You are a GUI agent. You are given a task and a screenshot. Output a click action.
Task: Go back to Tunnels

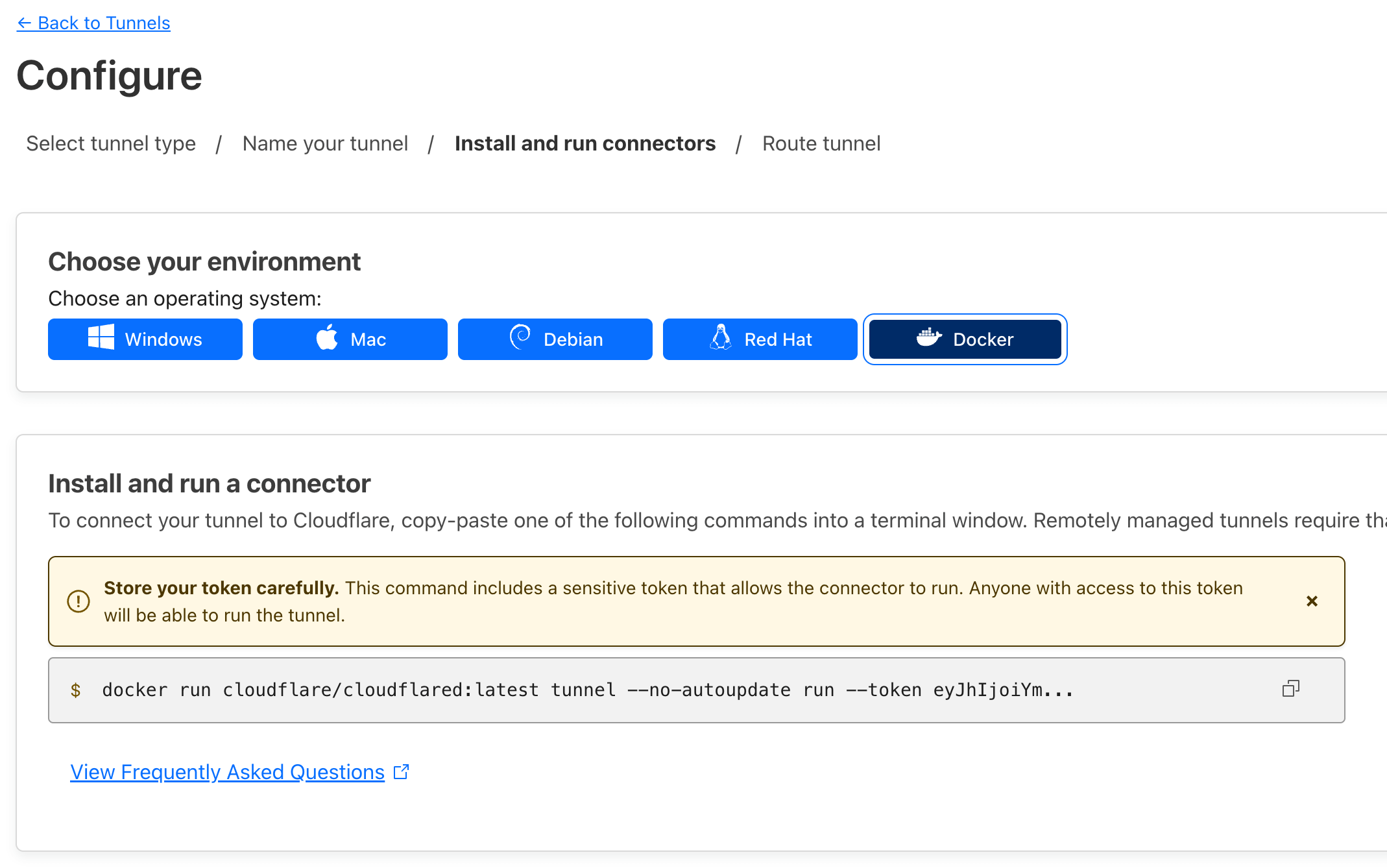(x=93, y=23)
